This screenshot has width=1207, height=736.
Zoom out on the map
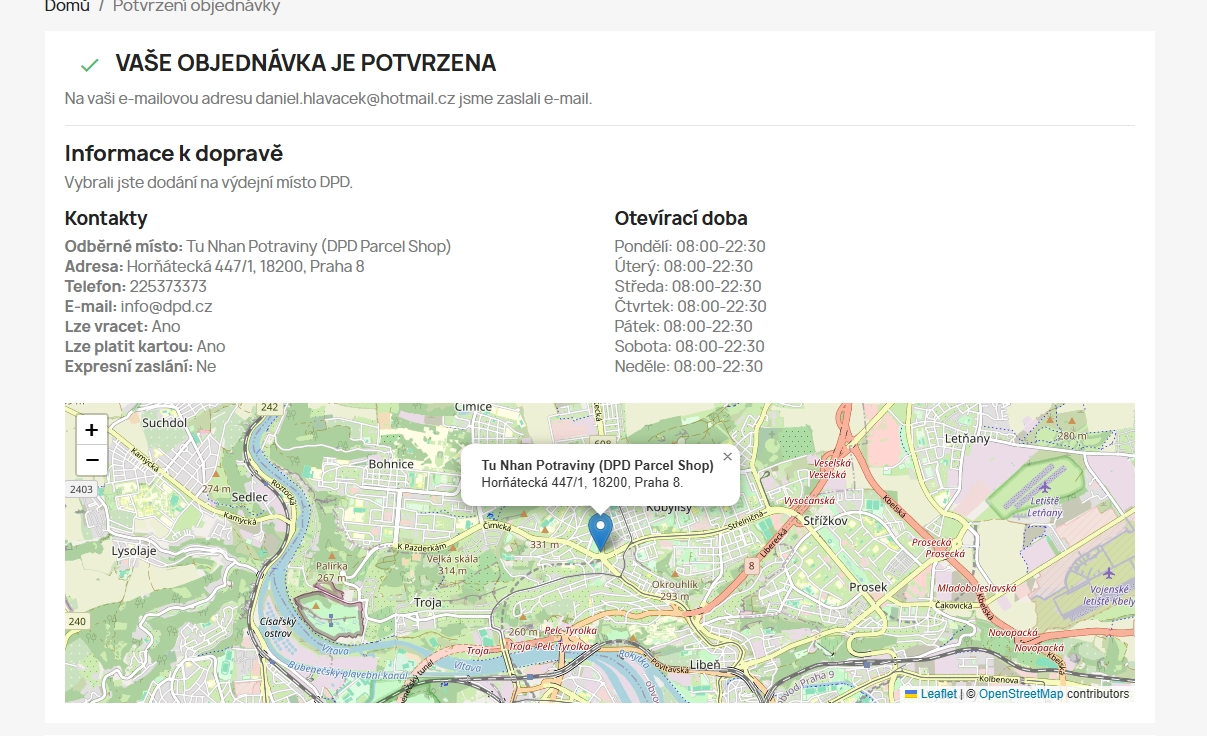[x=91, y=460]
